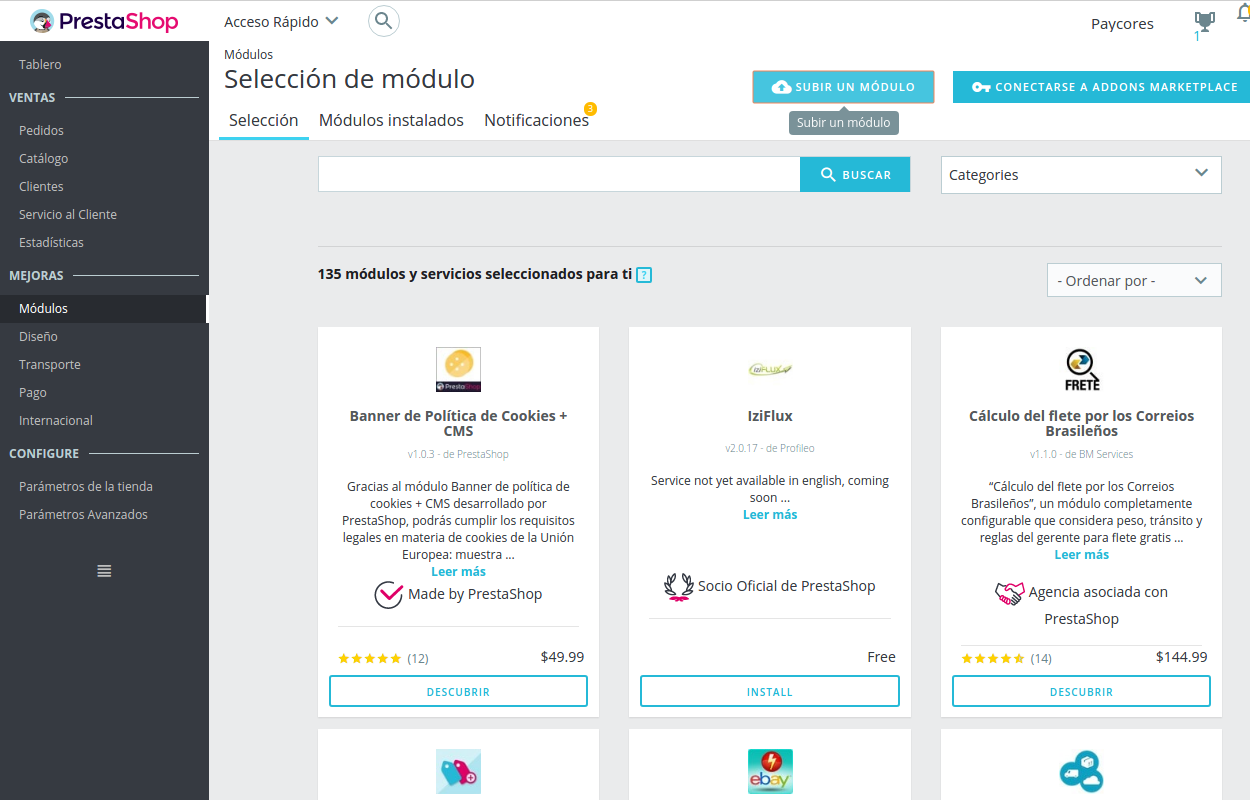Click star rating of Banner de Cookies module
This screenshot has height=800, width=1250.
pos(370,658)
